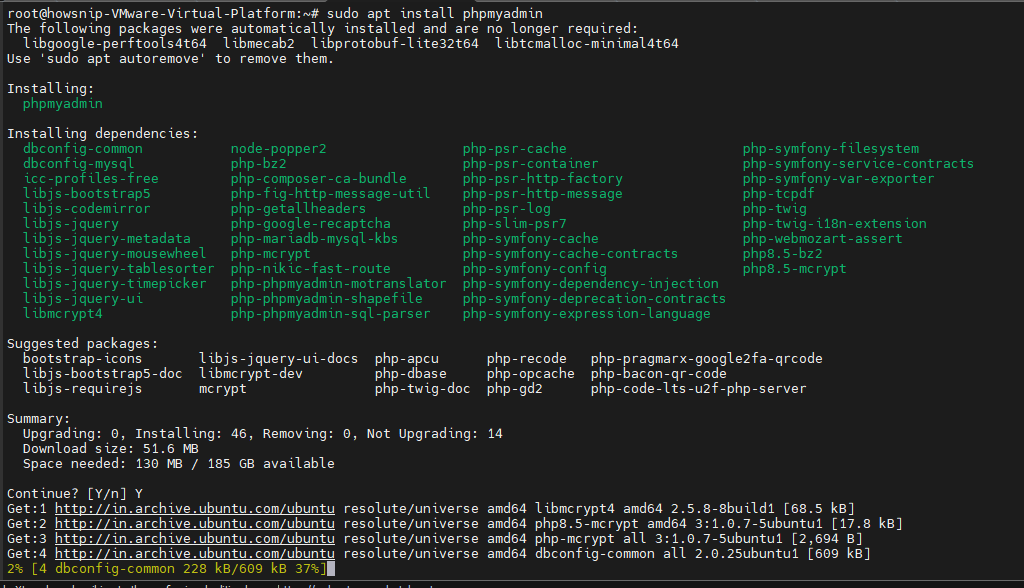The image size is (1024, 588).
Task: Click php-symfony-var-exporter package name
Action: 839,179
